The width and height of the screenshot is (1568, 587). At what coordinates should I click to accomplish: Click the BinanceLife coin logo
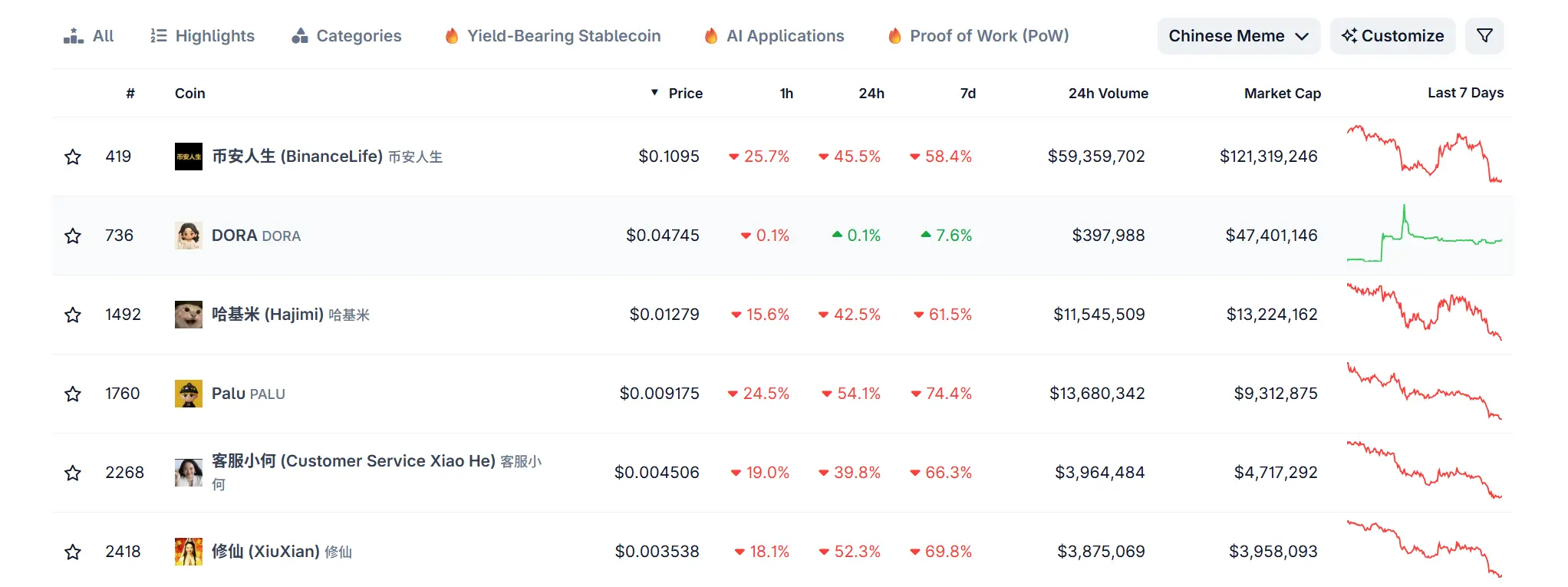189,157
